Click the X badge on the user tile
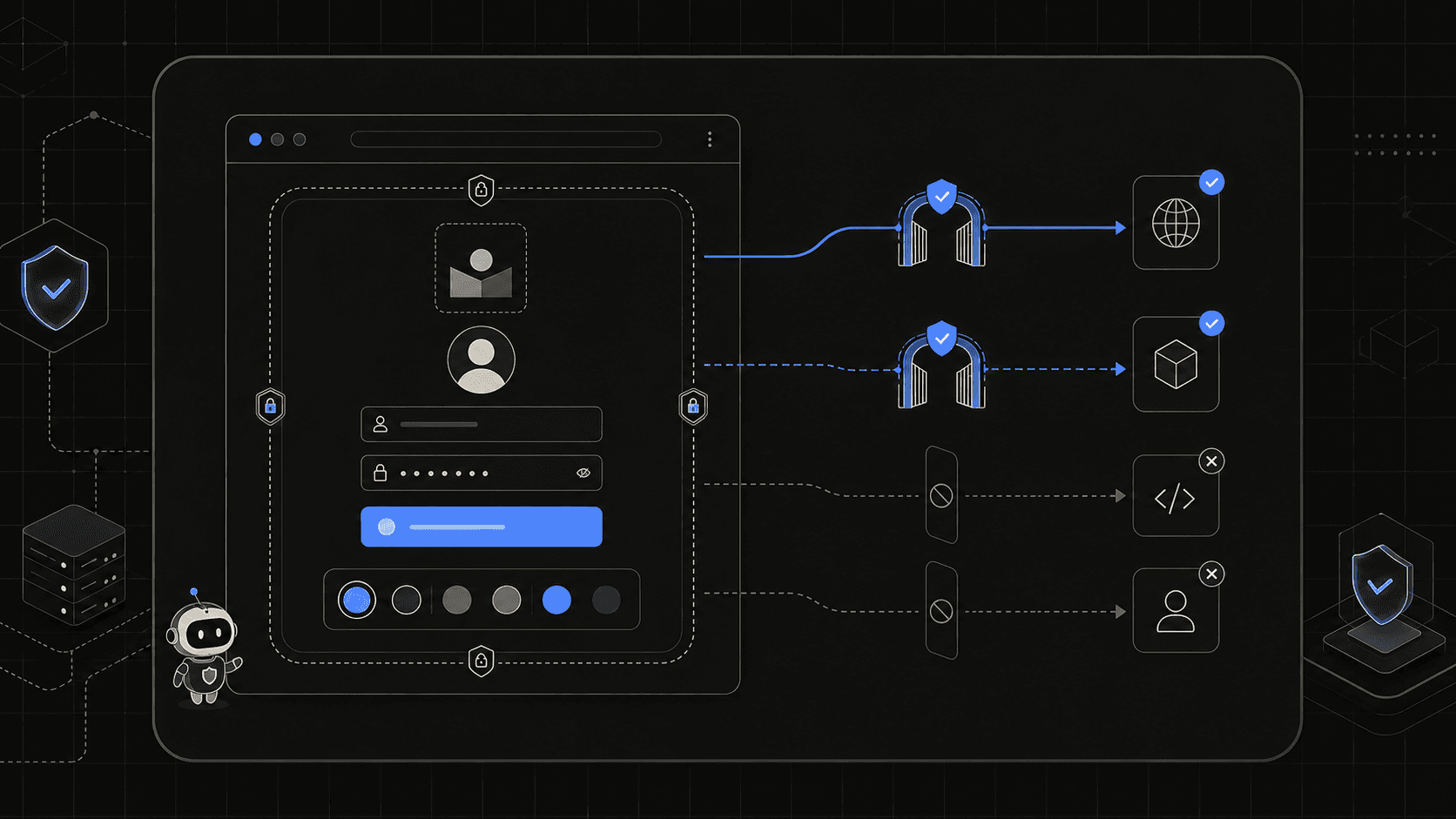 (x=1211, y=574)
